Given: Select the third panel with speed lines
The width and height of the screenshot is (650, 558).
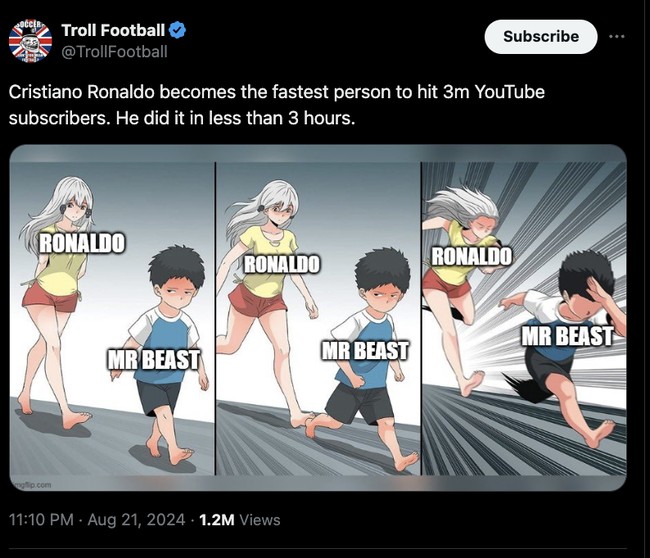Looking at the screenshot, I should tap(523, 320).
